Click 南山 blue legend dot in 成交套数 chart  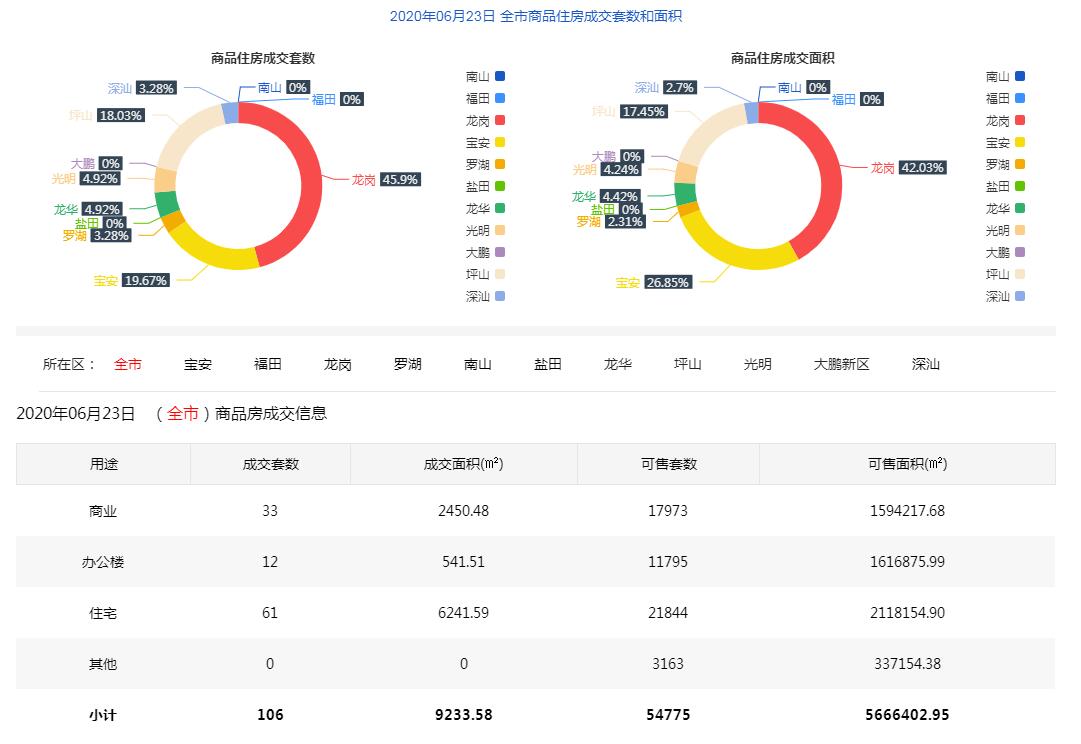[x=499, y=76]
